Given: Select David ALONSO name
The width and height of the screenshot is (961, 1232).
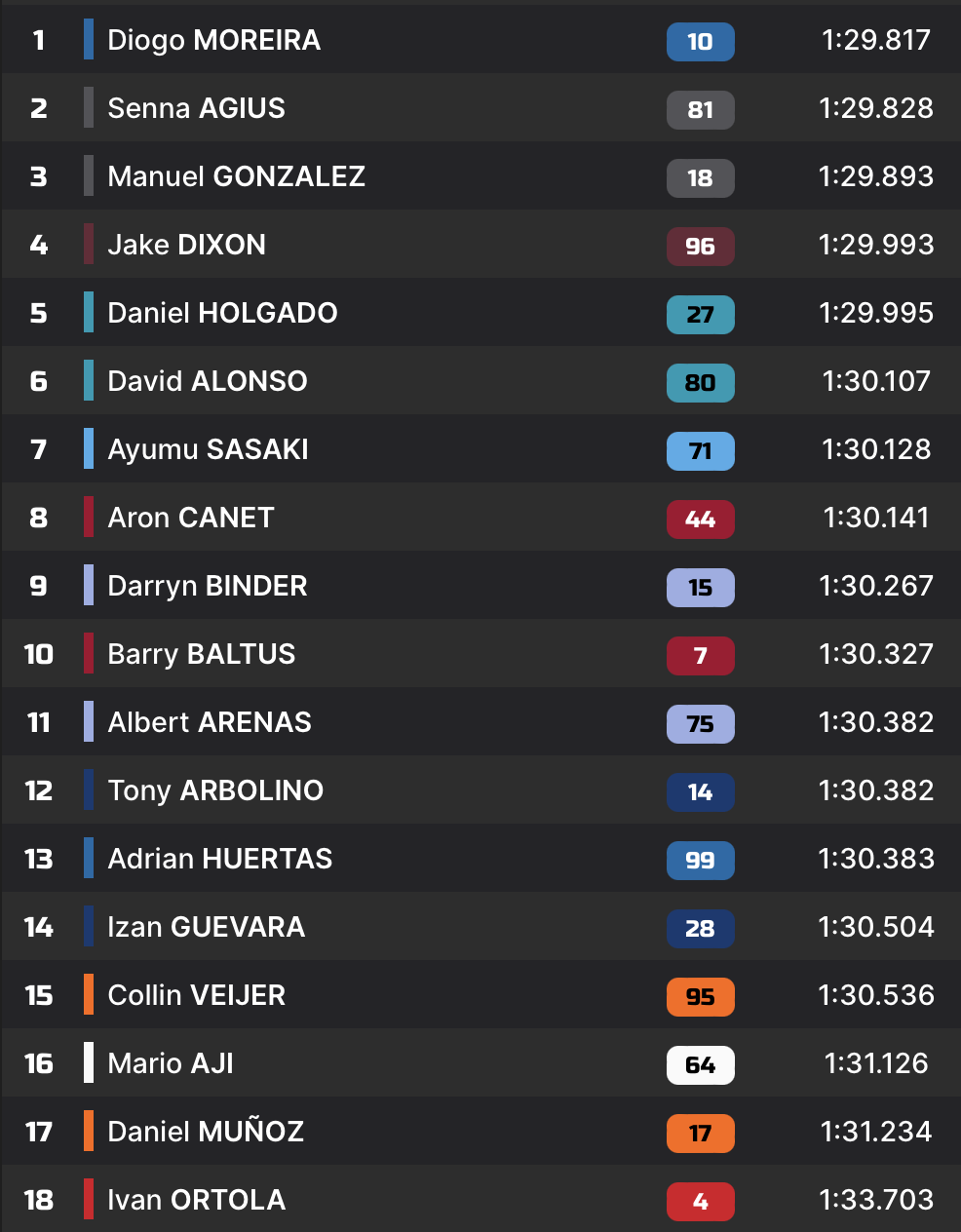Looking at the screenshot, I should pyautogui.click(x=207, y=381).
